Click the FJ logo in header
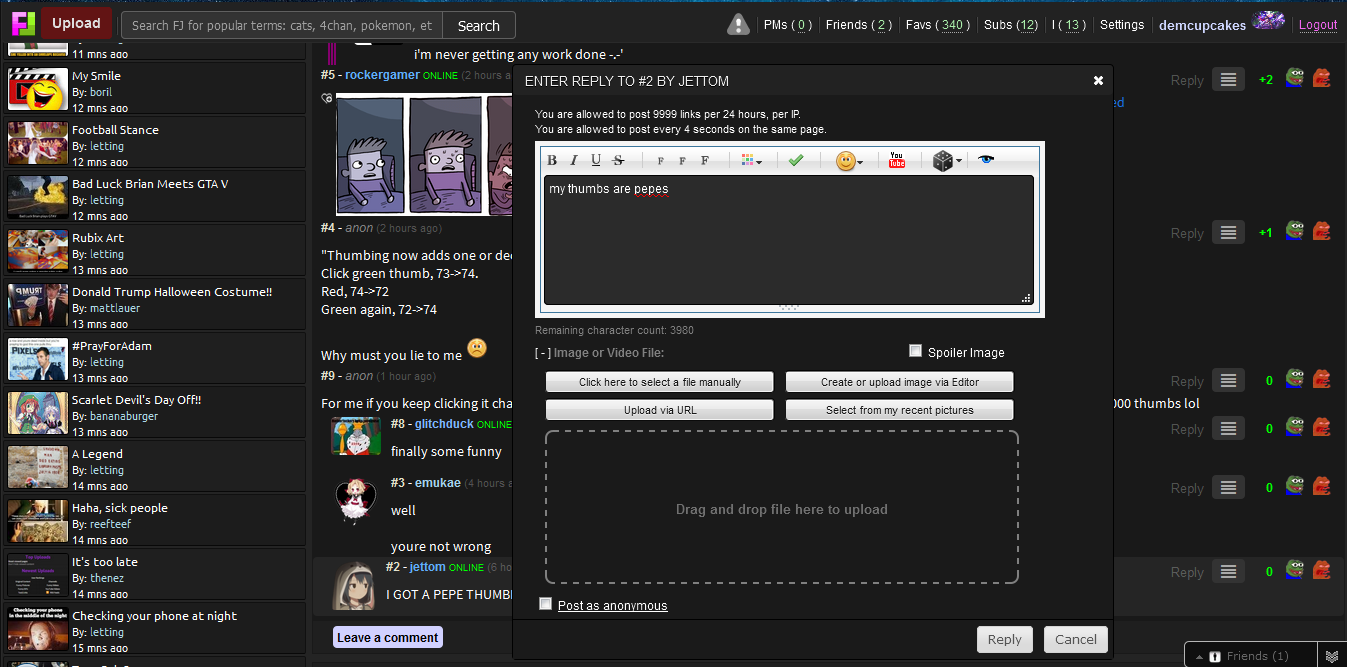 pos(24,23)
